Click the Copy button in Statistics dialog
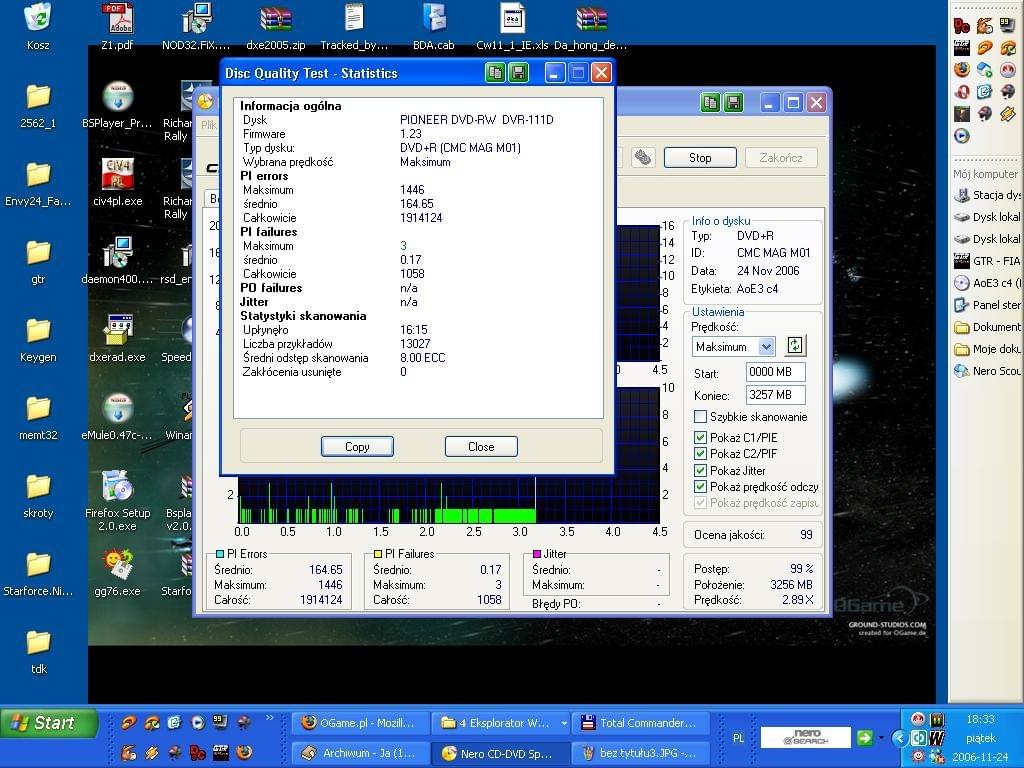 click(357, 447)
